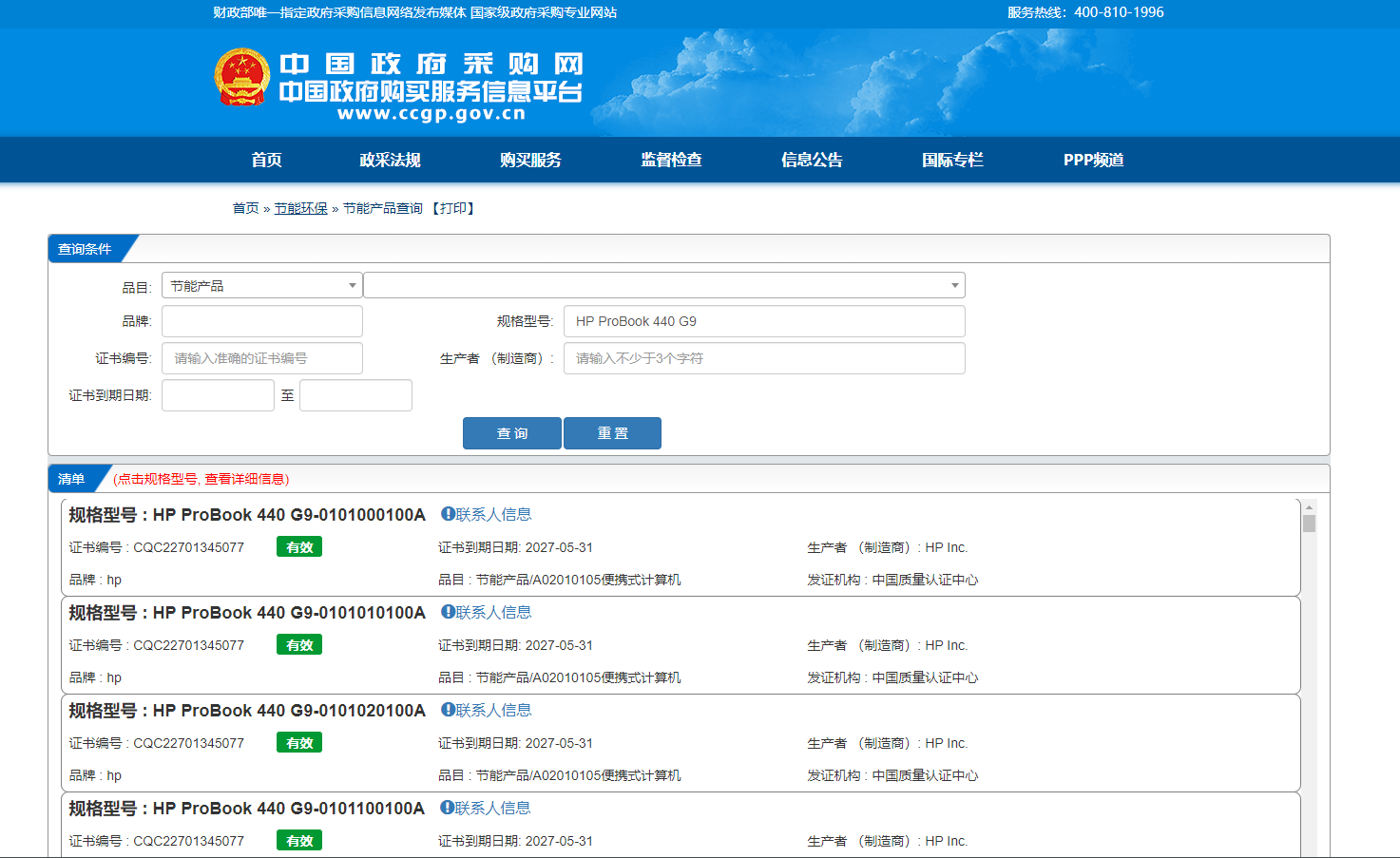Focus the certificate expiry end date field
1400x858 pixels.
point(355,395)
